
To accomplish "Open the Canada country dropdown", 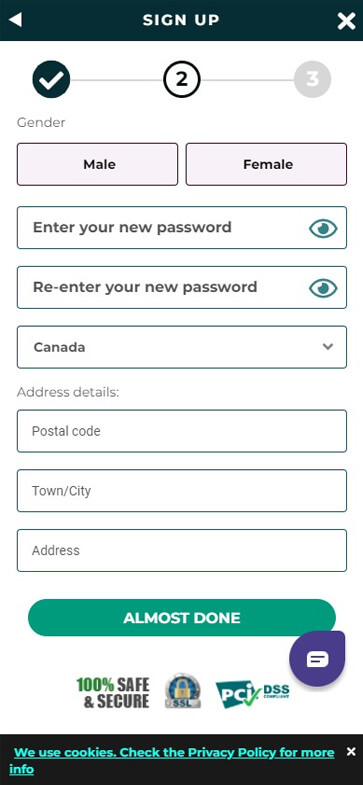I will tap(182, 347).
